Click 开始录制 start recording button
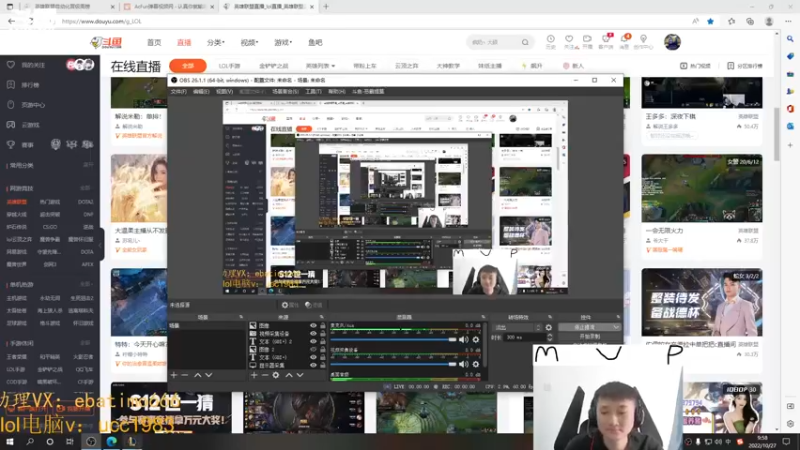800x450 pixels. pos(589,337)
